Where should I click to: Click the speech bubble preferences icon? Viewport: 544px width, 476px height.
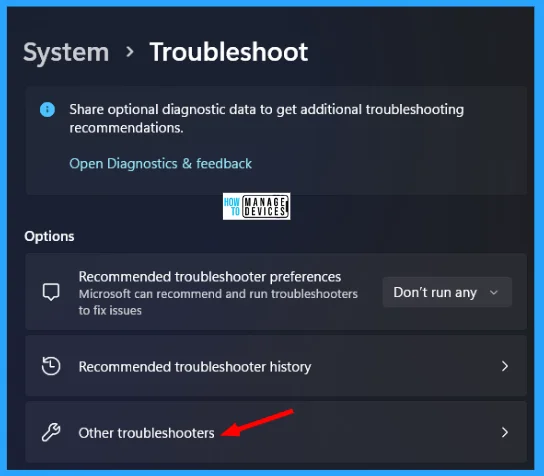(x=51, y=292)
